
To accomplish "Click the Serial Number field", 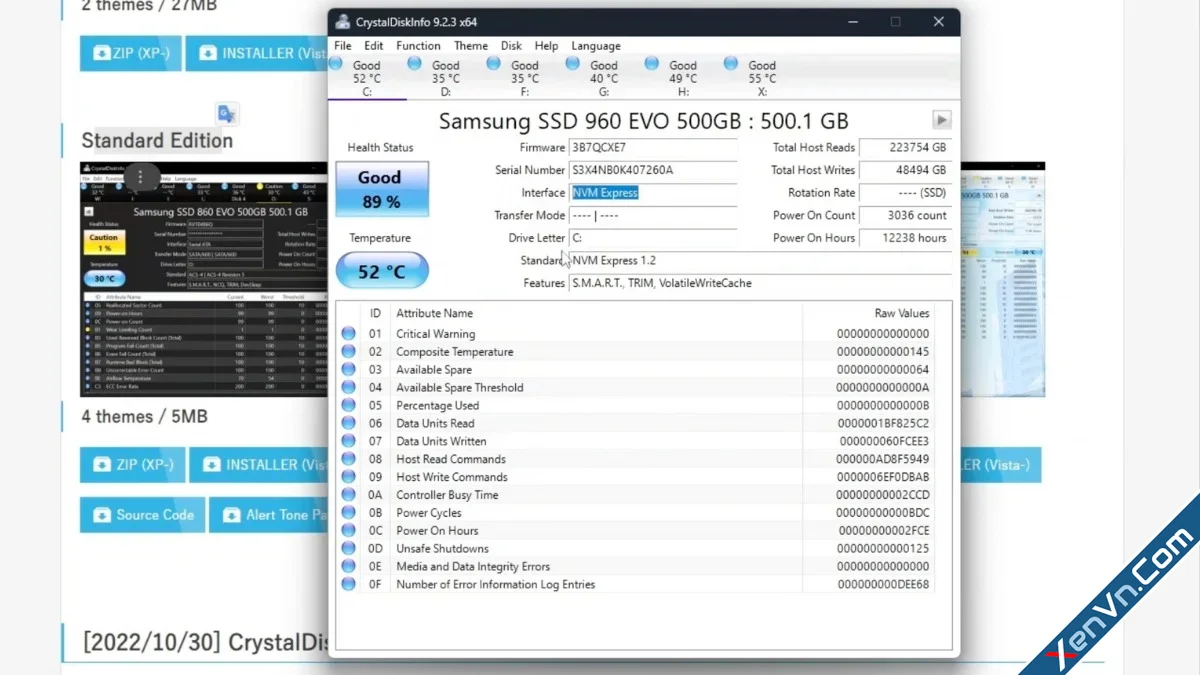I will coord(653,170).
